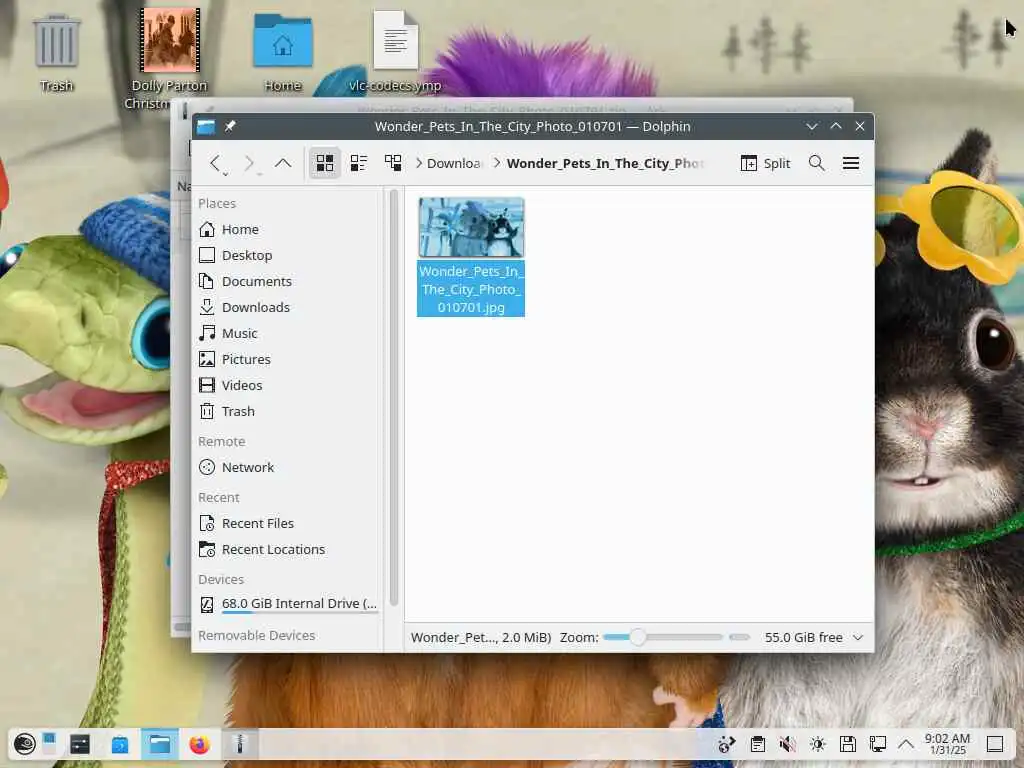This screenshot has width=1024, height=768.
Task: Open the brightness tray icon
Action: pos(818,744)
